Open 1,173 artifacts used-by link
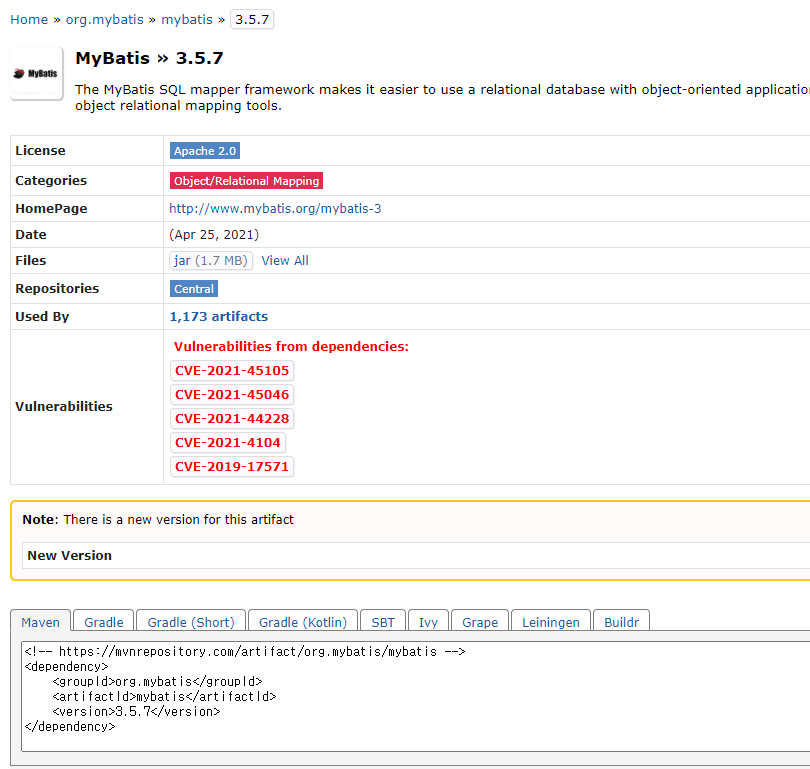This screenshot has height=769, width=810. 219,317
